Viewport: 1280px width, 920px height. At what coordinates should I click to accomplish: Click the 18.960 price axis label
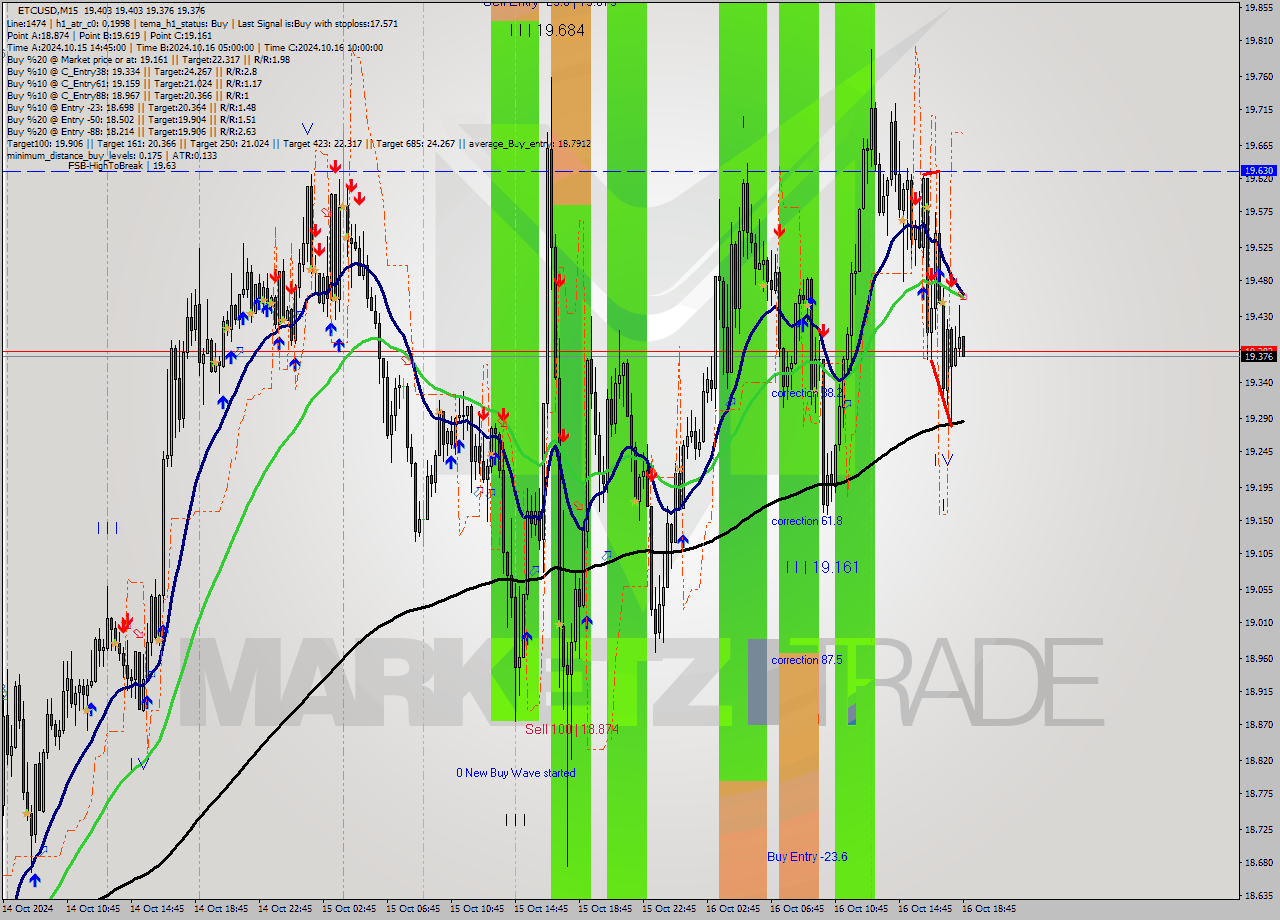(1258, 658)
